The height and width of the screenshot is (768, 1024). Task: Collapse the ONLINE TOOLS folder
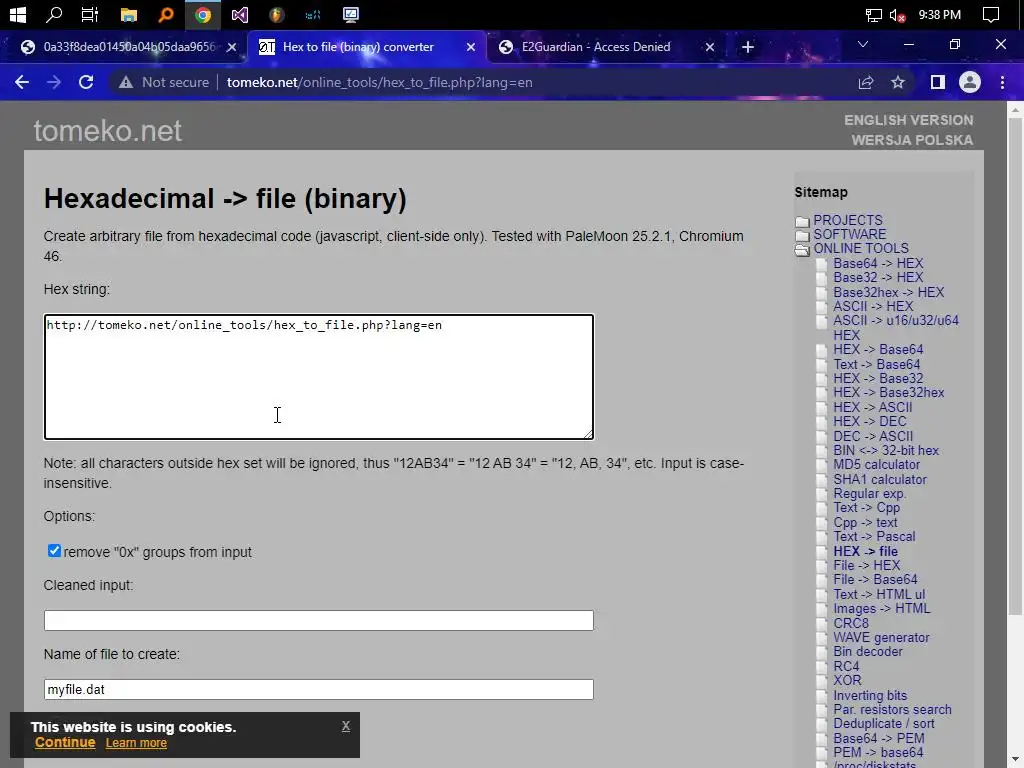pos(802,249)
